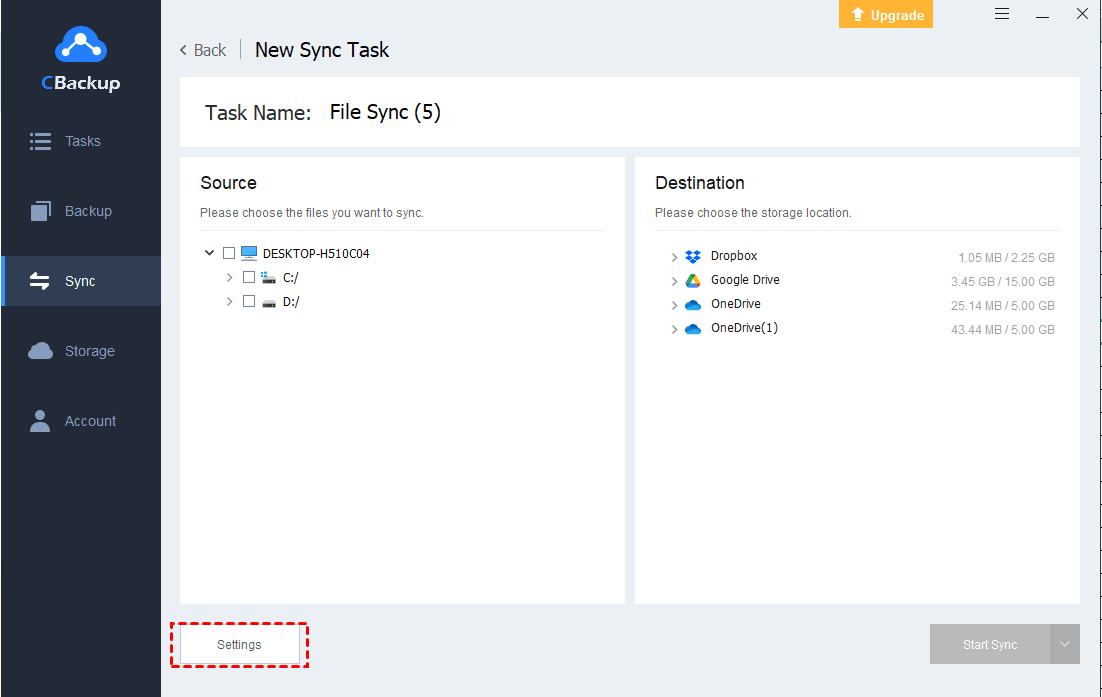The image size is (1102, 697).
Task: Click the DESKTOP-H510C04 computer icon
Action: (x=249, y=254)
